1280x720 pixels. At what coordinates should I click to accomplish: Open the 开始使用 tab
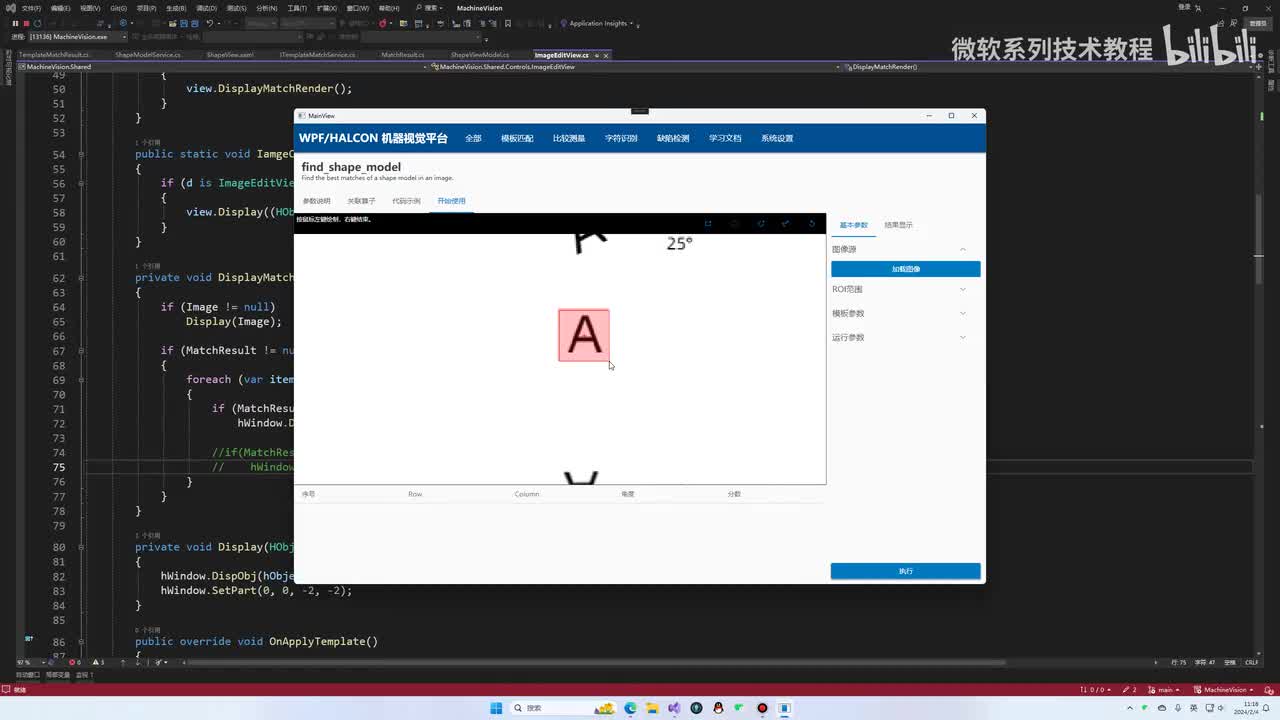point(451,201)
